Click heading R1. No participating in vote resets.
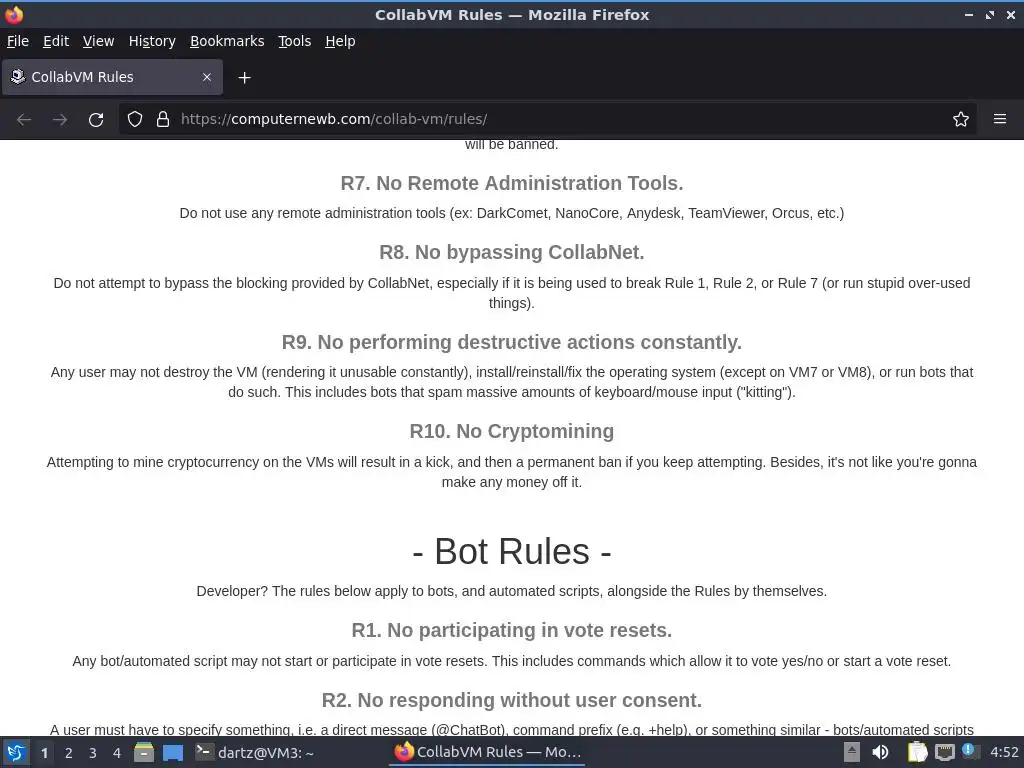 click(512, 630)
